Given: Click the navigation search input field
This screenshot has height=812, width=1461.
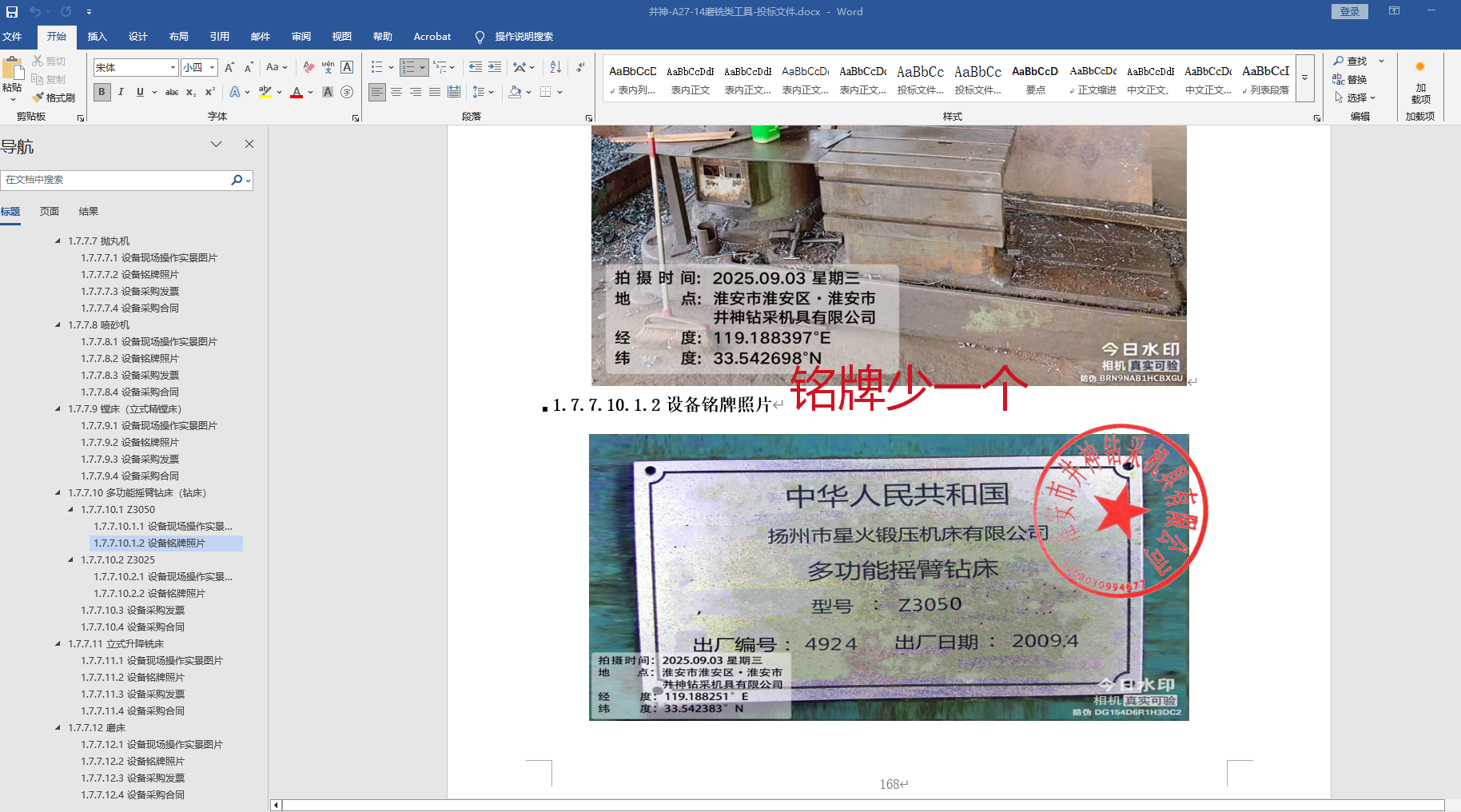Looking at the screenshot, I should tap(116, 180).
